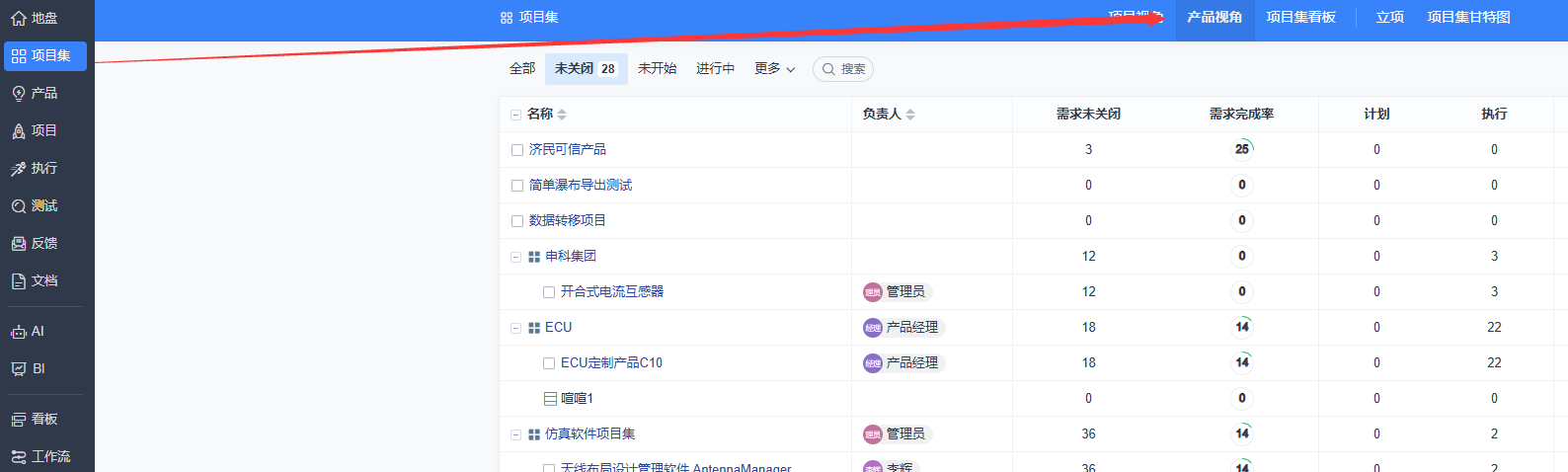Collapse all rows via header toggle

pos(515,115)
